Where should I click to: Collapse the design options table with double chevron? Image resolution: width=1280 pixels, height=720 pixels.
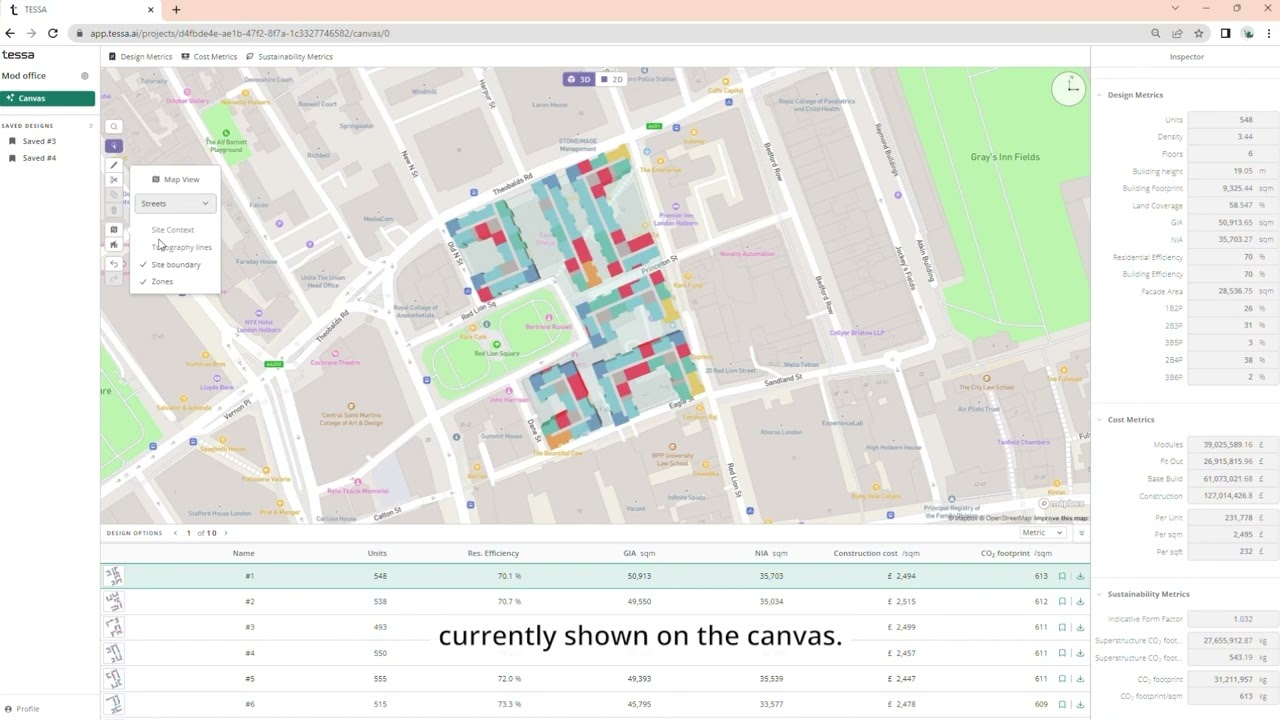pyautogui.click(x=1081, y=533)
